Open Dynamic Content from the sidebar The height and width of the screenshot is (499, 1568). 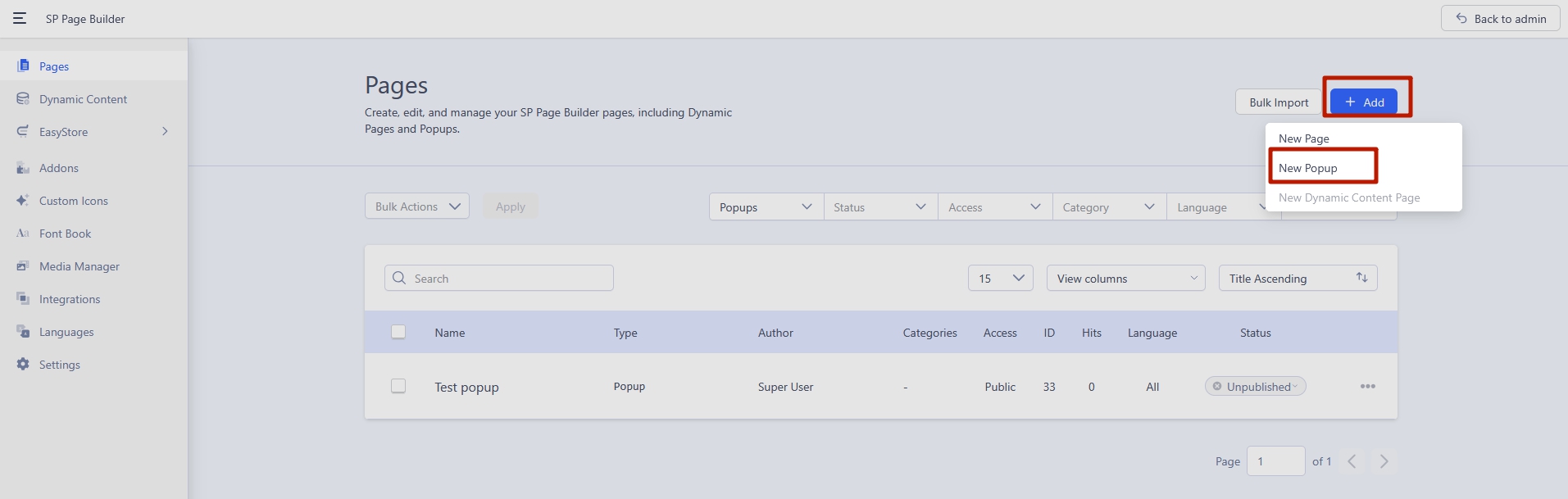[x=83, y=99]
